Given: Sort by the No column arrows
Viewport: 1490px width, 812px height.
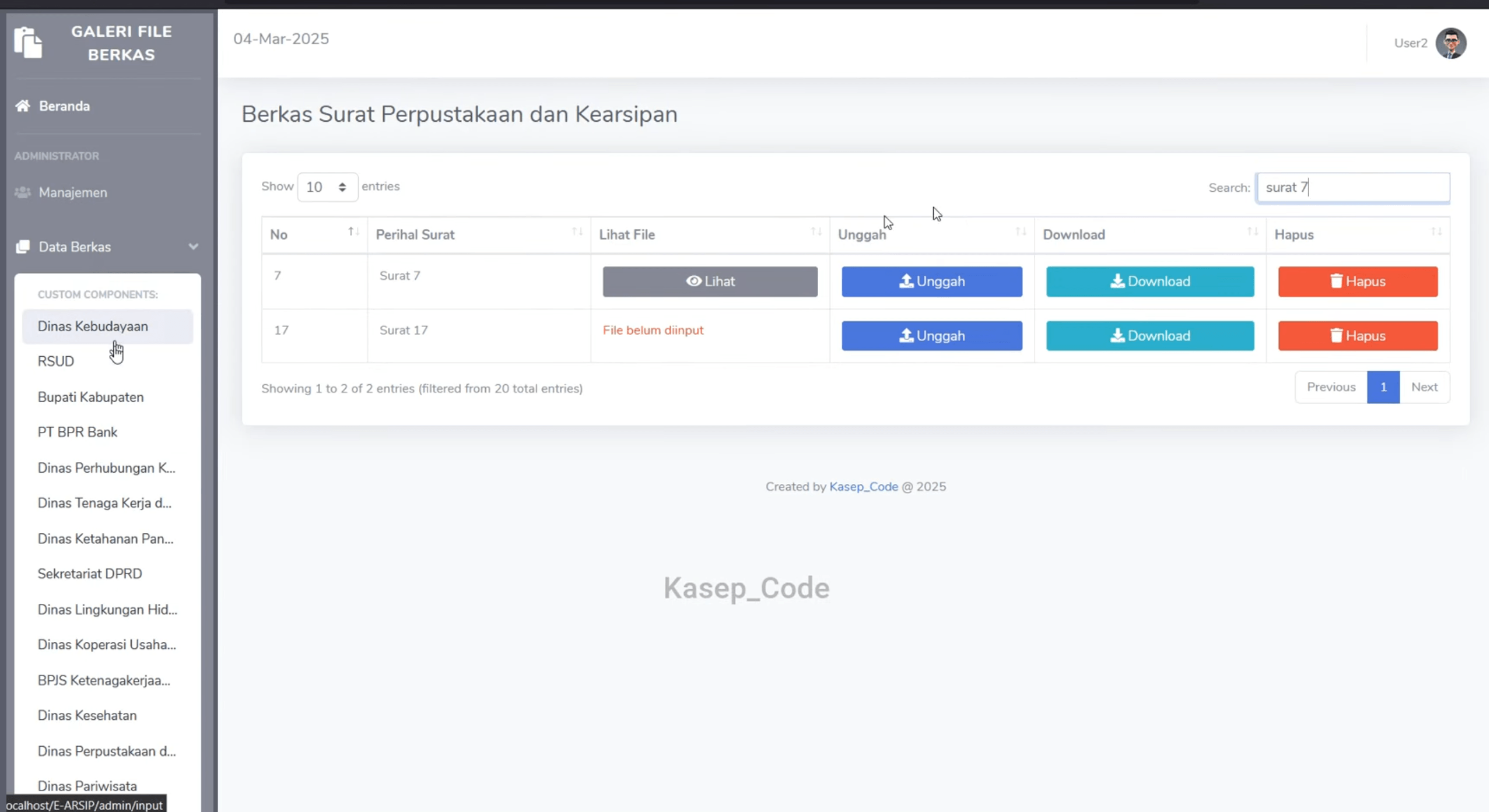Looking at the screenshot, I should coord(353,232).
